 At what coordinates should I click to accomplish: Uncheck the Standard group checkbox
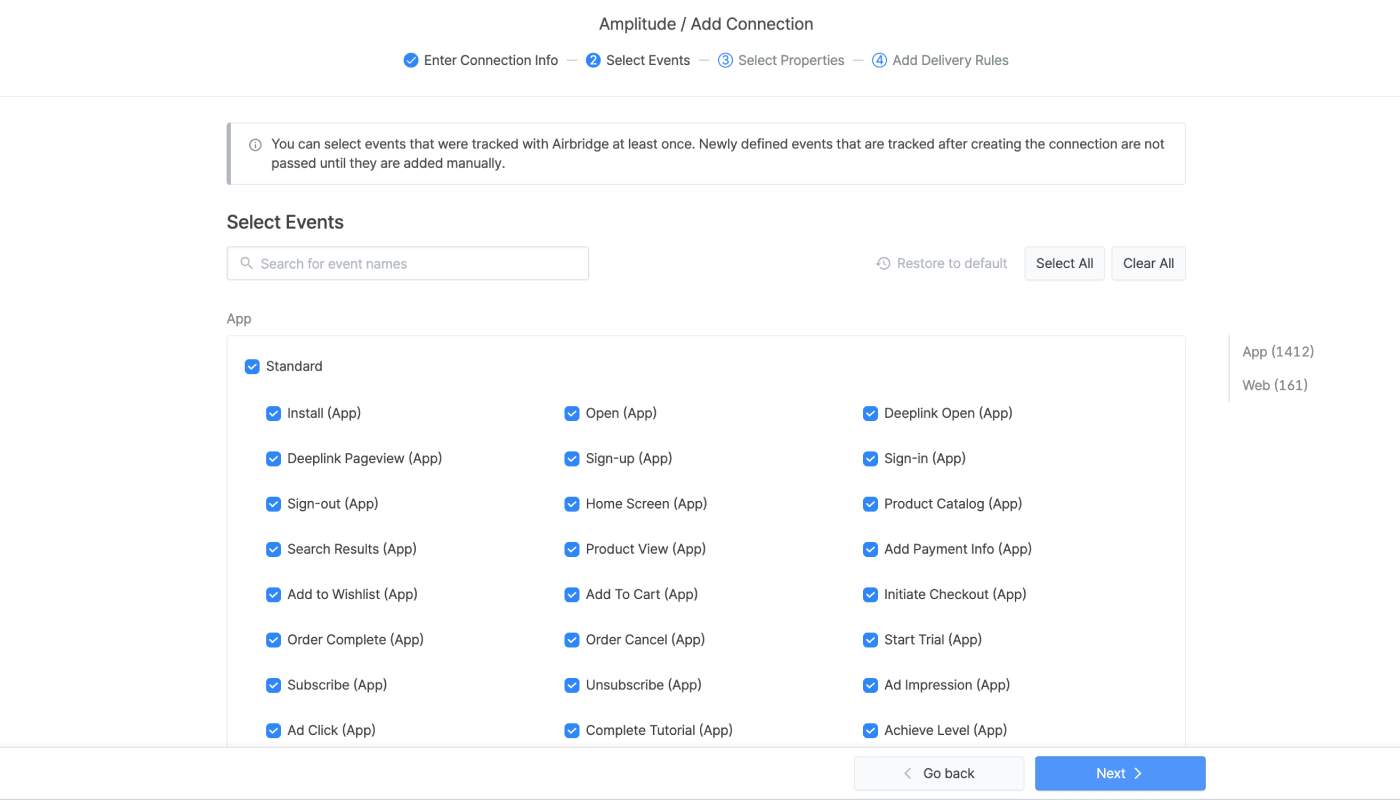click(252, 366)
